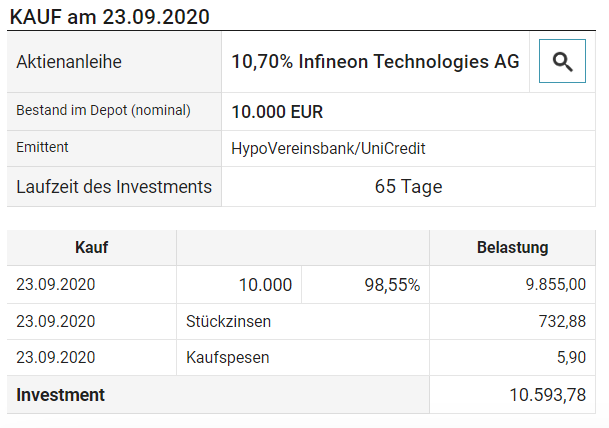Image resolution: width=609 pixels, height=428 pixels.
Task: Select the 10.593,78 total investment amount
Action: (547, 395)
